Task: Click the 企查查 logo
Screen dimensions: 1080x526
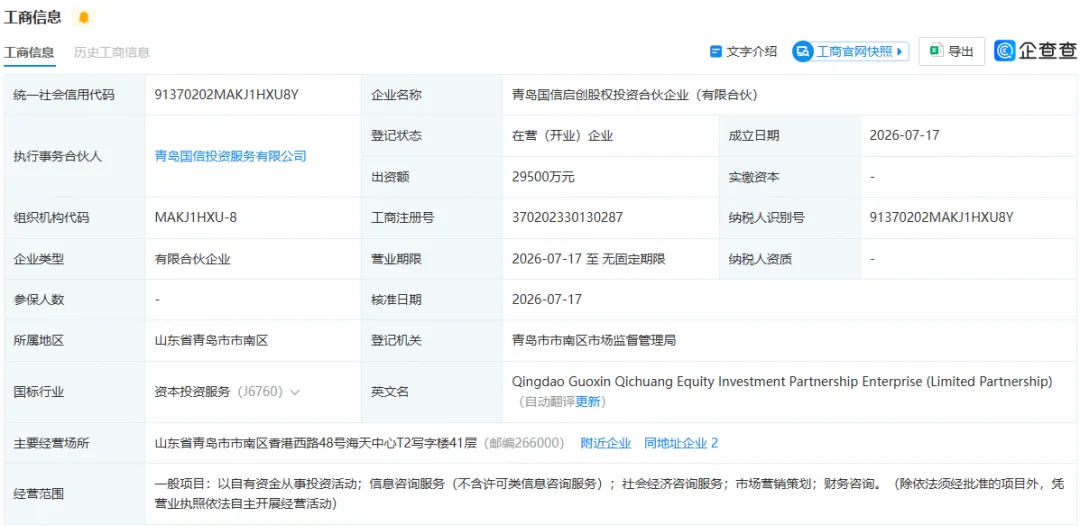Action: click(x=1035, y=51)
